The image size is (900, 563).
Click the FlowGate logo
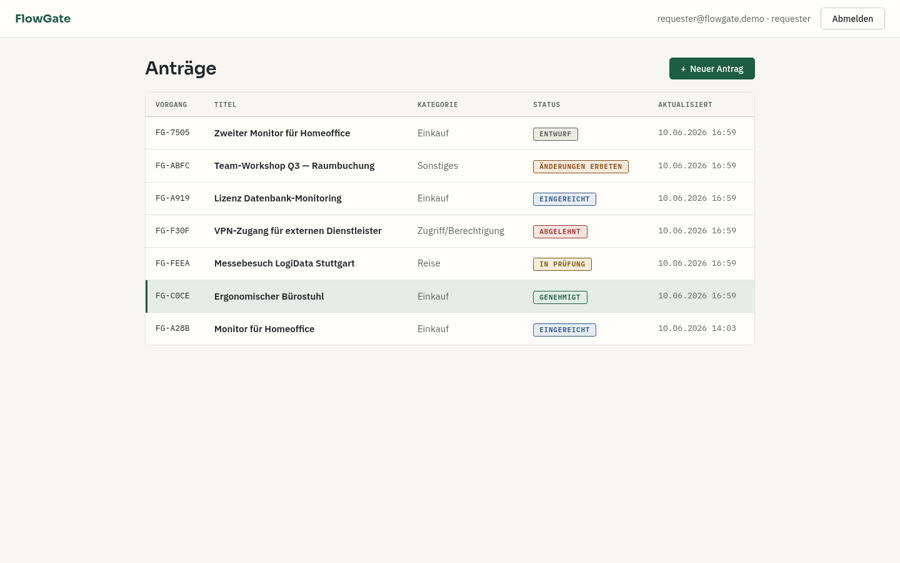pos(43,18)
